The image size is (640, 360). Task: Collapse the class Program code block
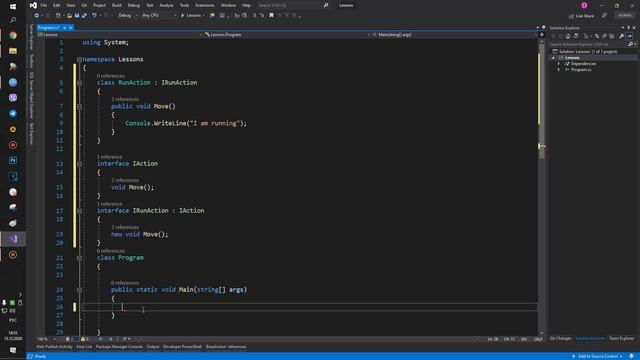pos(80,258)
